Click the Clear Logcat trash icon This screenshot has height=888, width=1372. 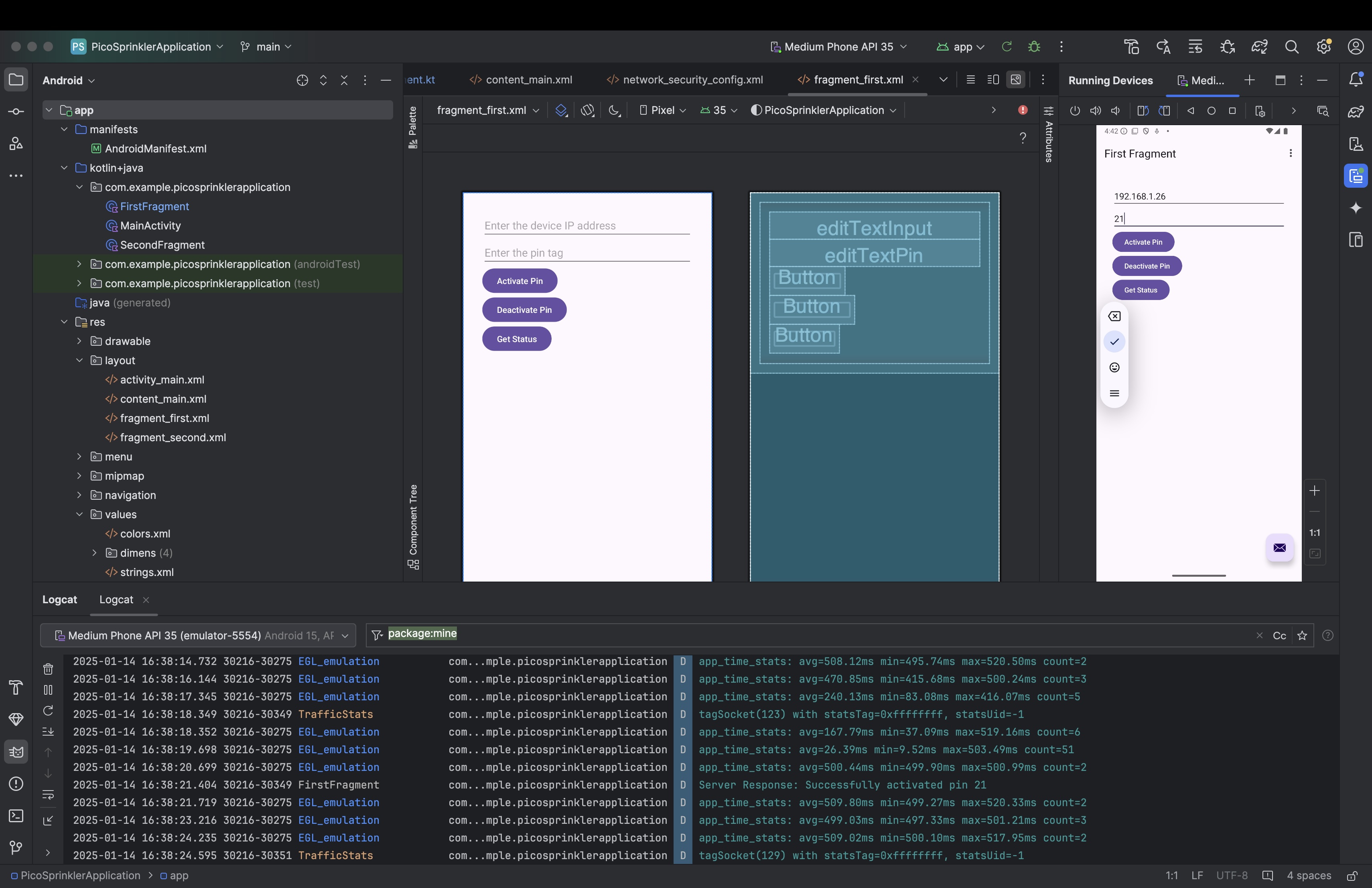[x=49, y=669]
